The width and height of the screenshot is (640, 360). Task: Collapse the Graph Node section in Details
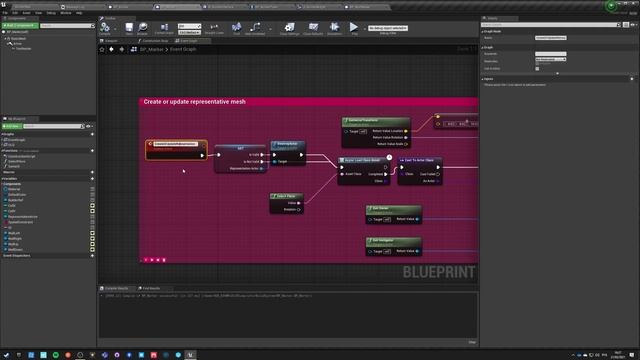[x=482, y=31]
